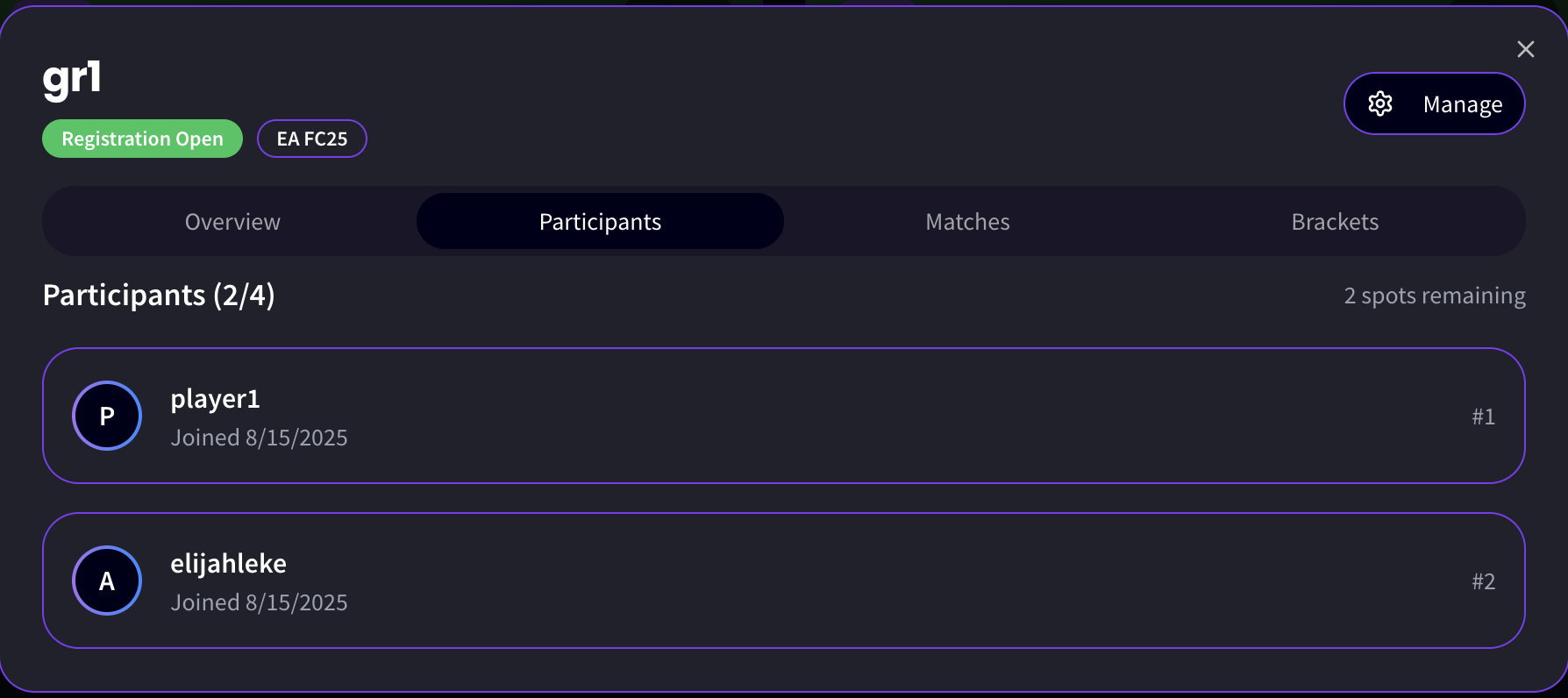Image resolution: width=1568 pixels, height=698 pixels.
Task: Click the #1 rank number
Action: (1483, 417)
